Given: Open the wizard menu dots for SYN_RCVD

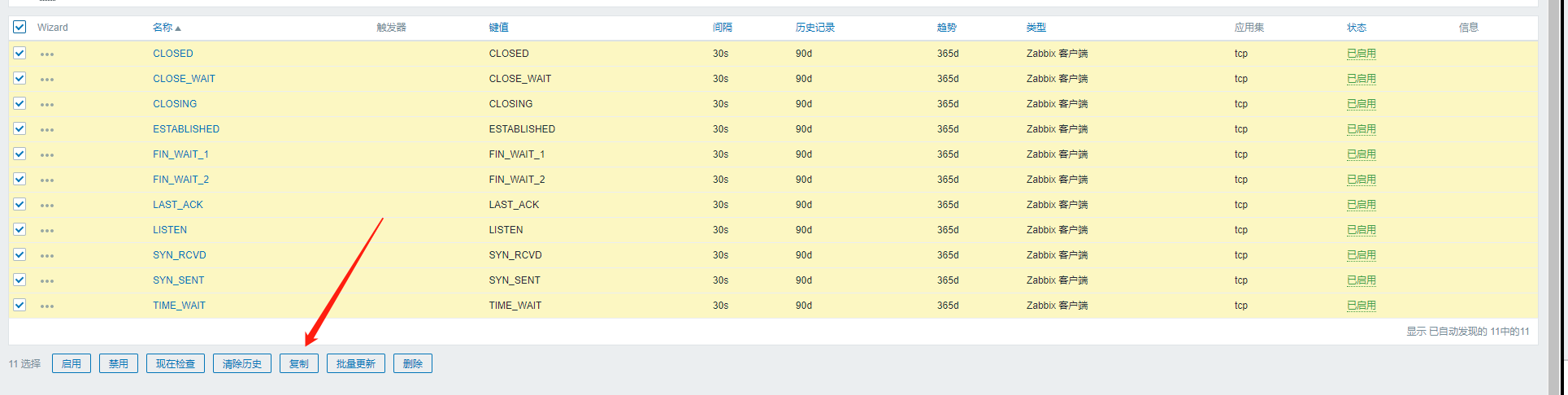Looking at the screenshot, I should click(x=47, y=256).
